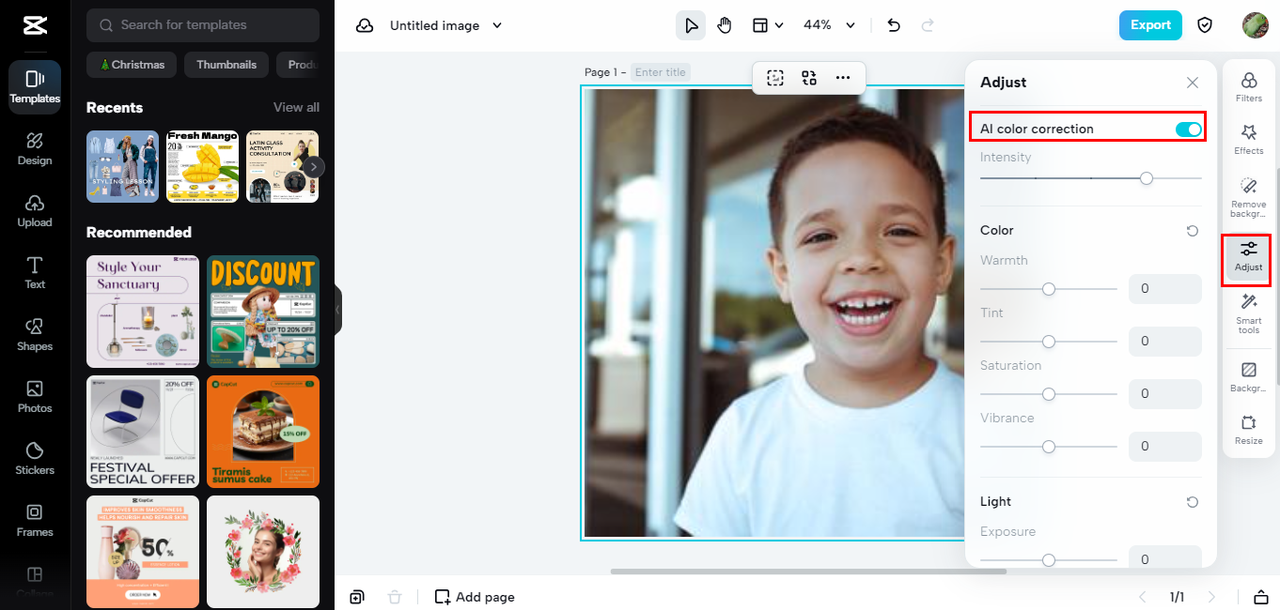
Task: Open the Effects panel
Action: (1249, 139)
